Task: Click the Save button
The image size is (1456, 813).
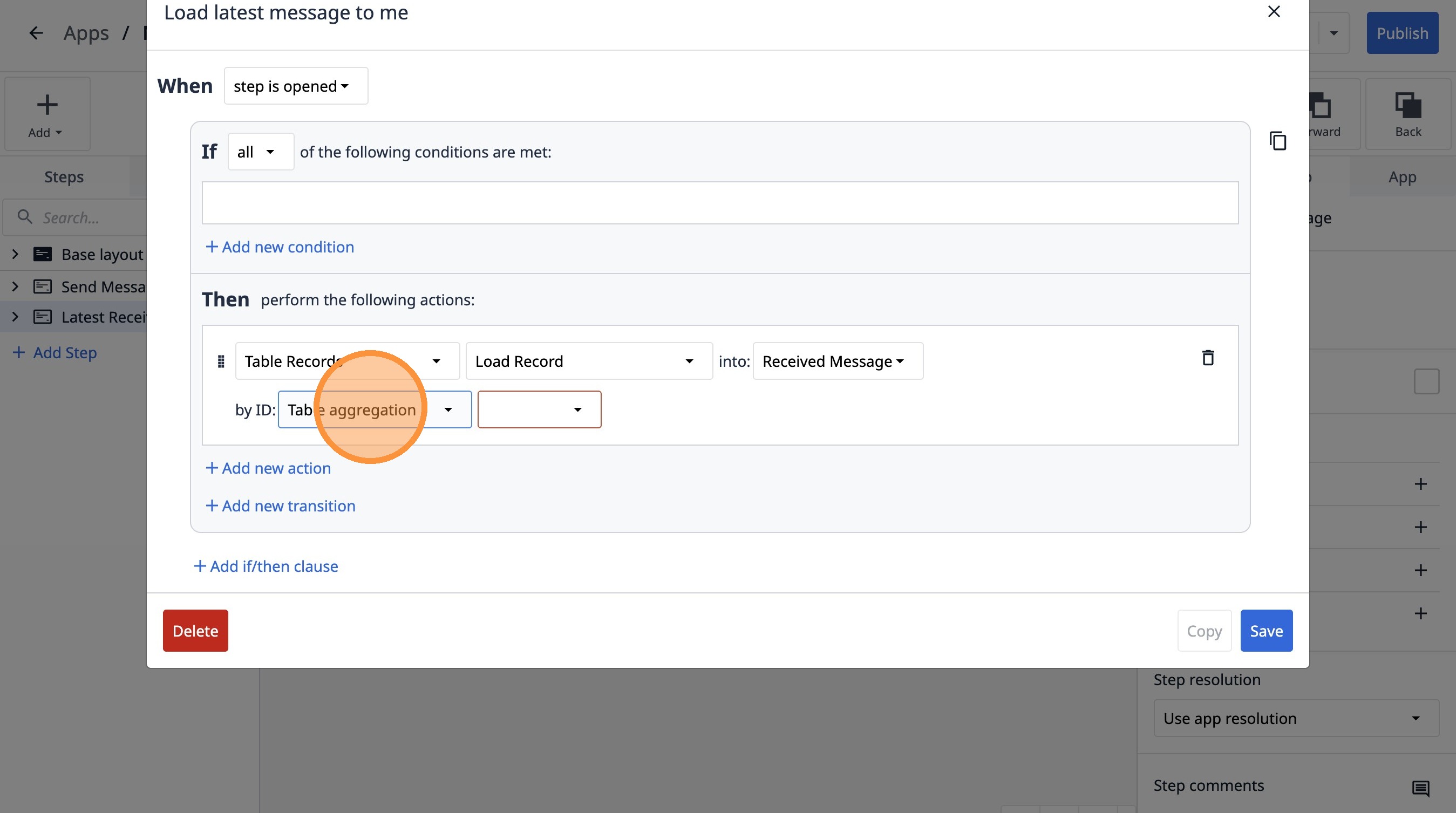Action: 1266,631
